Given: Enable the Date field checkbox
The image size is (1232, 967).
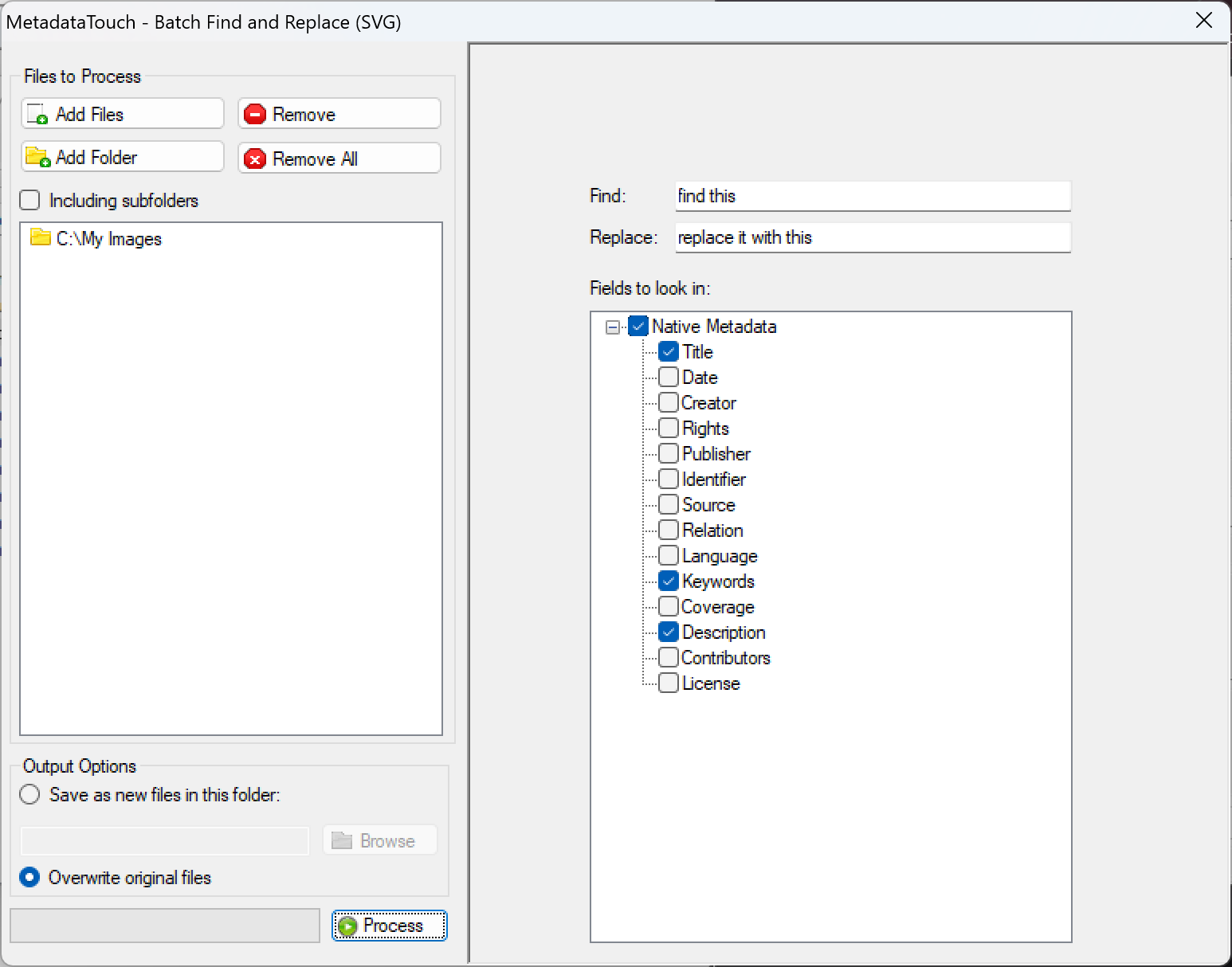Looking at the screenshot, I should coord(669,377).
